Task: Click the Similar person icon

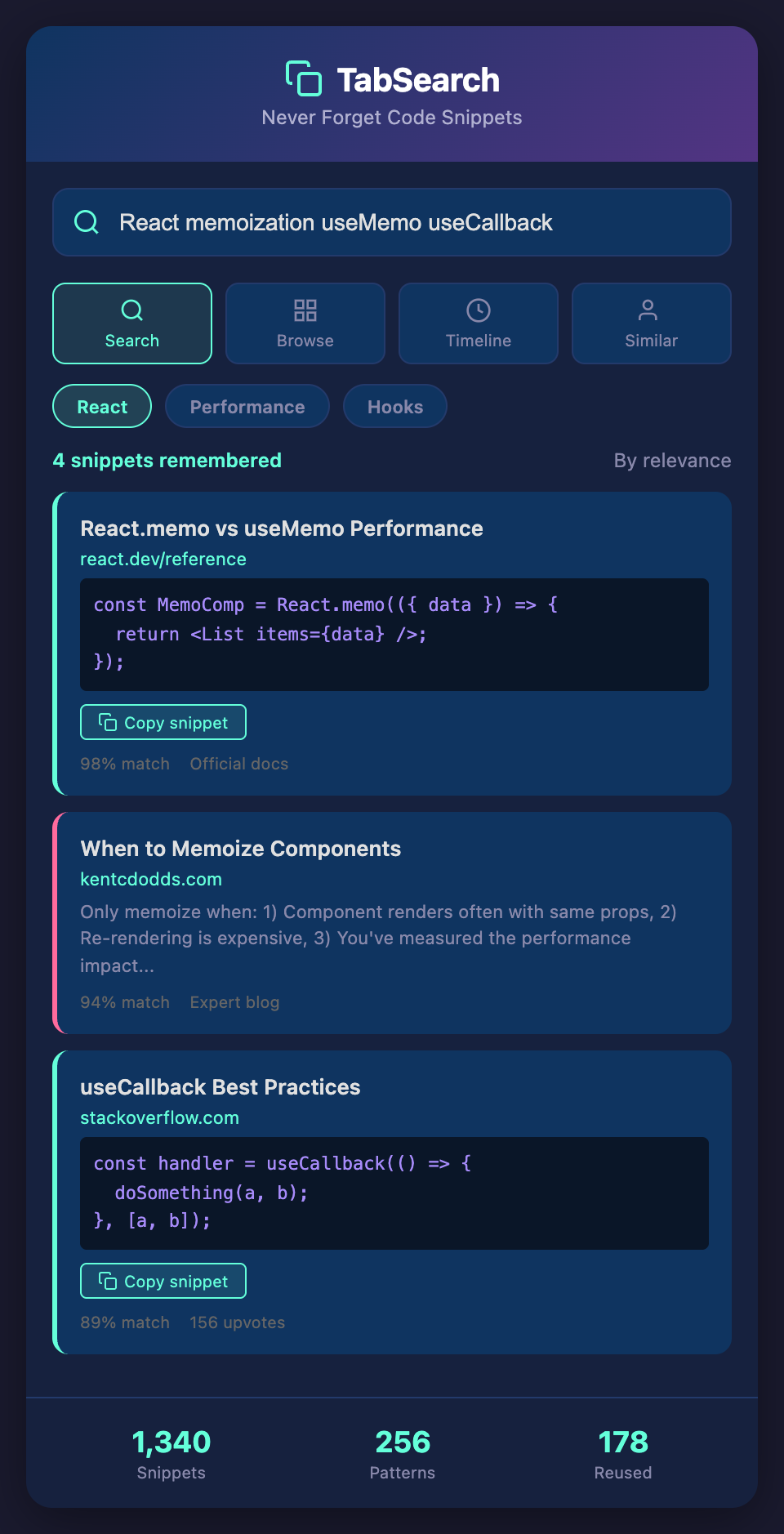Action: (x=648, y=310)
